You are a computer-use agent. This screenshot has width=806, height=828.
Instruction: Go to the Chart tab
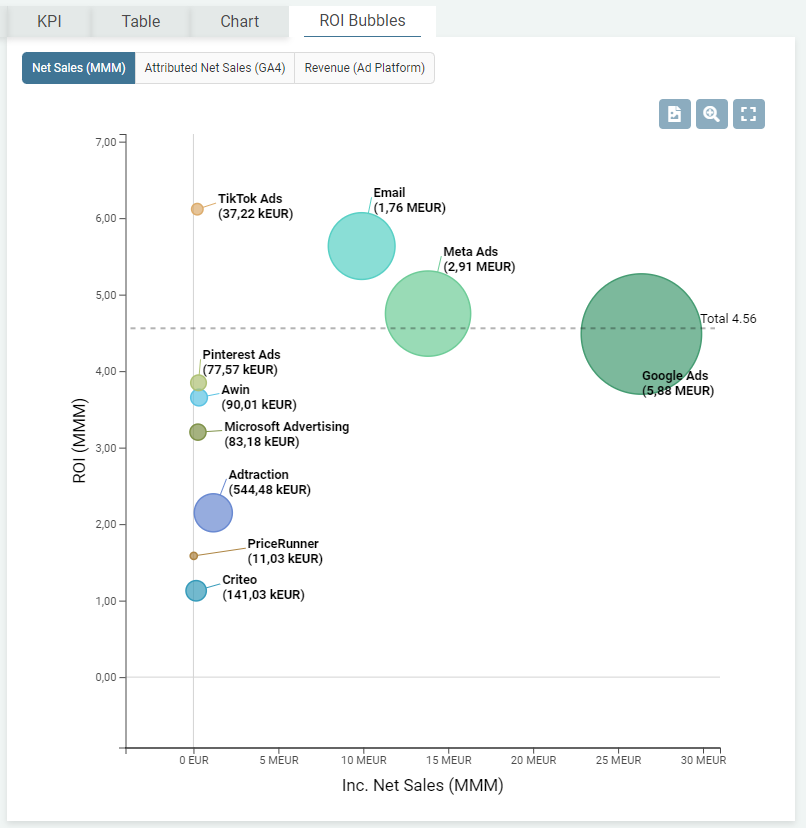click(x=239, y=21)
